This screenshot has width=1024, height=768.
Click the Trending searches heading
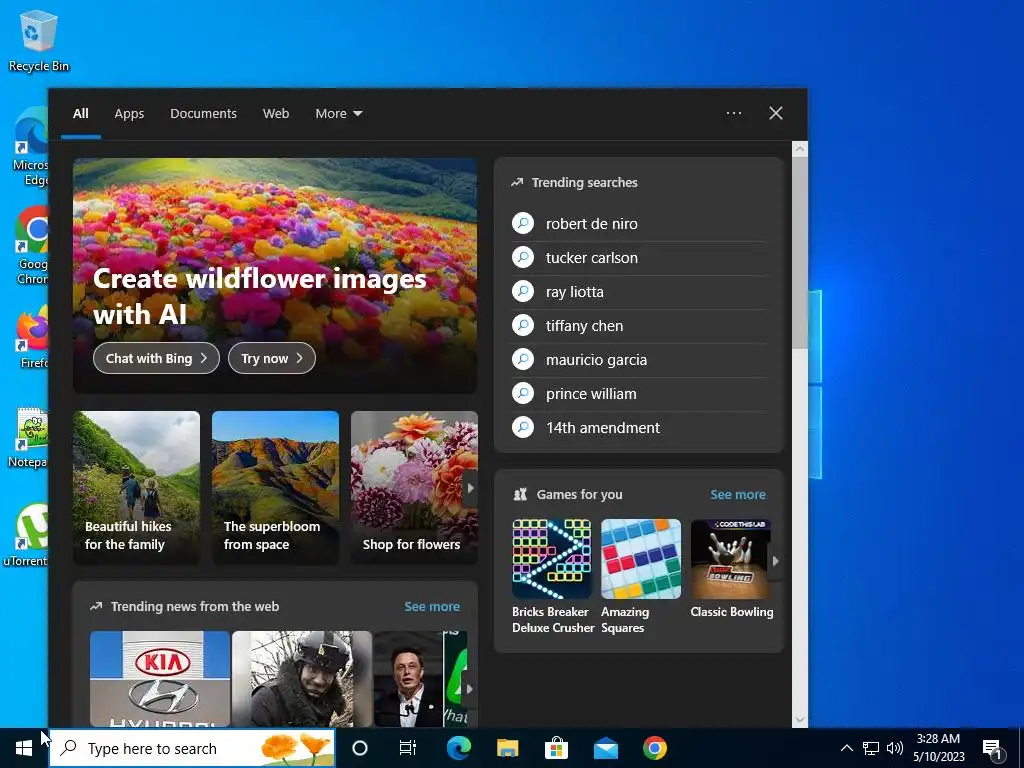(584, 182)
